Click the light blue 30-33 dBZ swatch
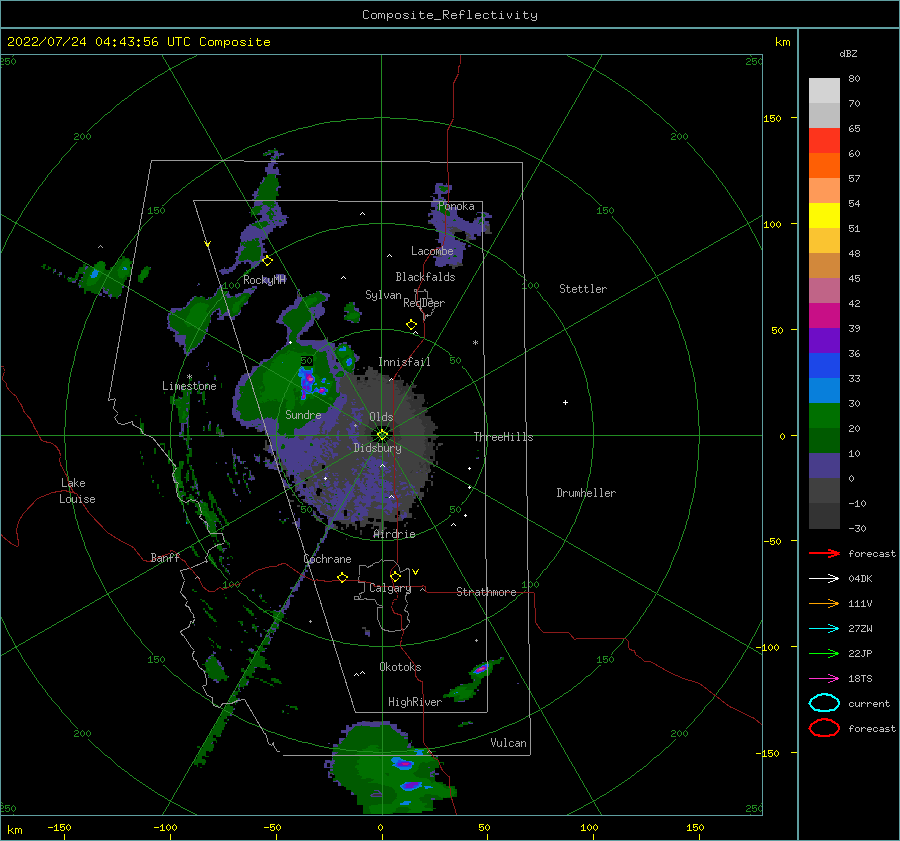 pos(824,391)
